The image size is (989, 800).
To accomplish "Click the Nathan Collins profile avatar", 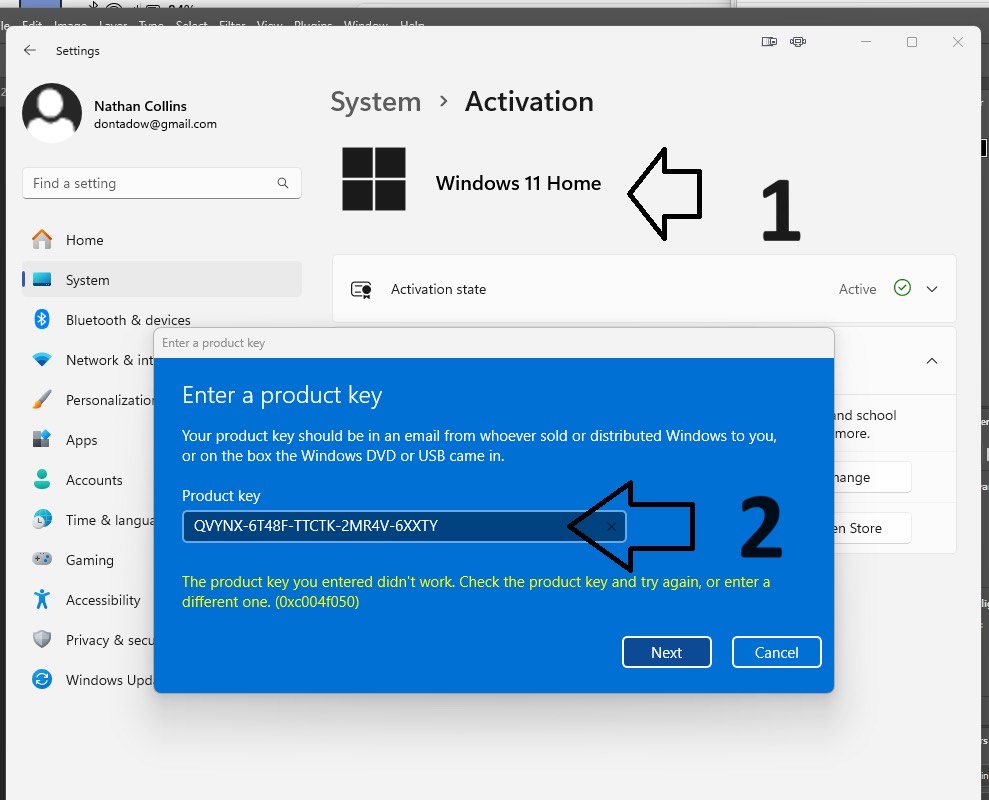I will [x=52, y=113].
